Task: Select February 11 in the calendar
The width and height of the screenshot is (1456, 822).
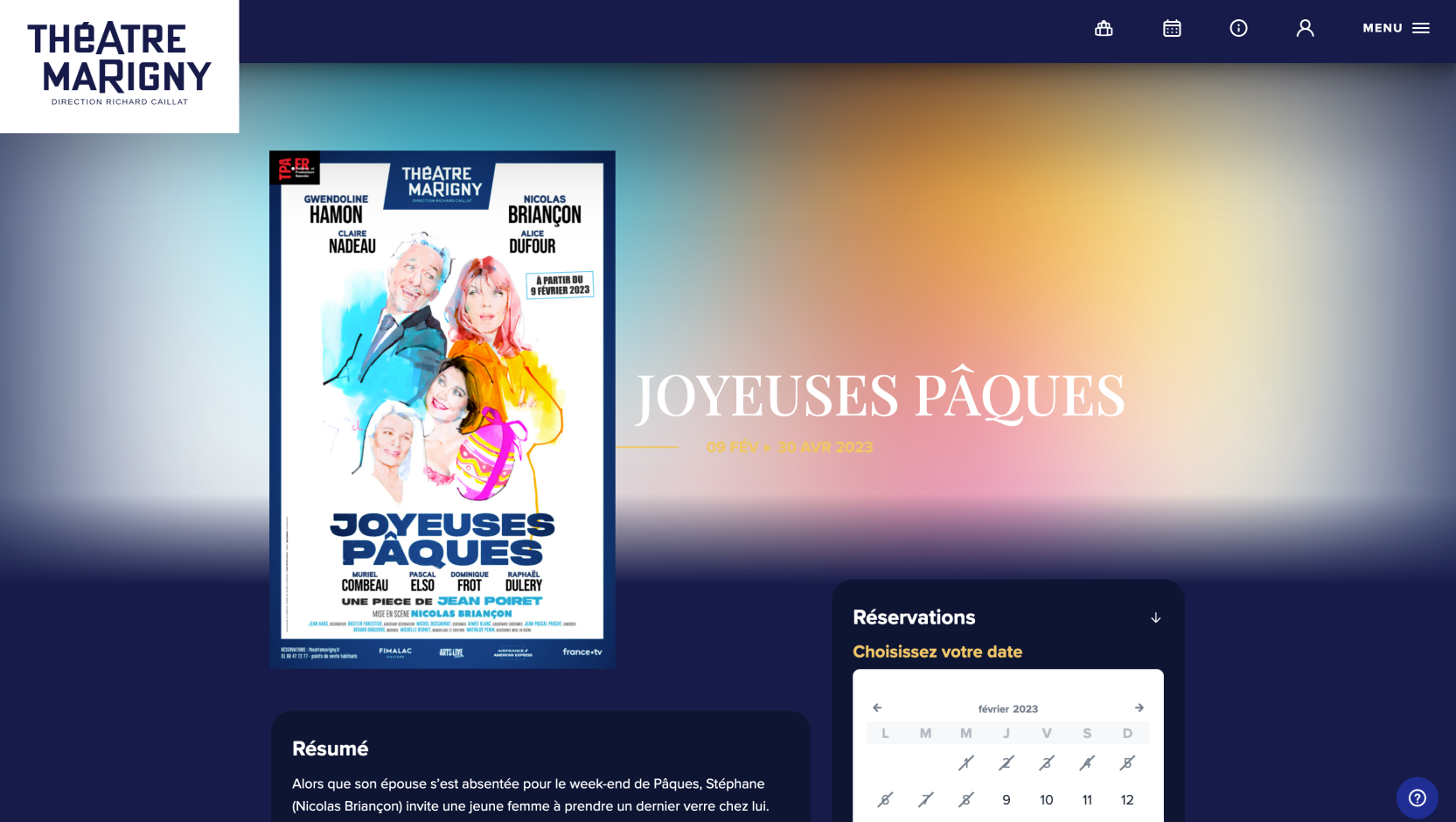Action: pyautogui.click(x=1087, y=799)
